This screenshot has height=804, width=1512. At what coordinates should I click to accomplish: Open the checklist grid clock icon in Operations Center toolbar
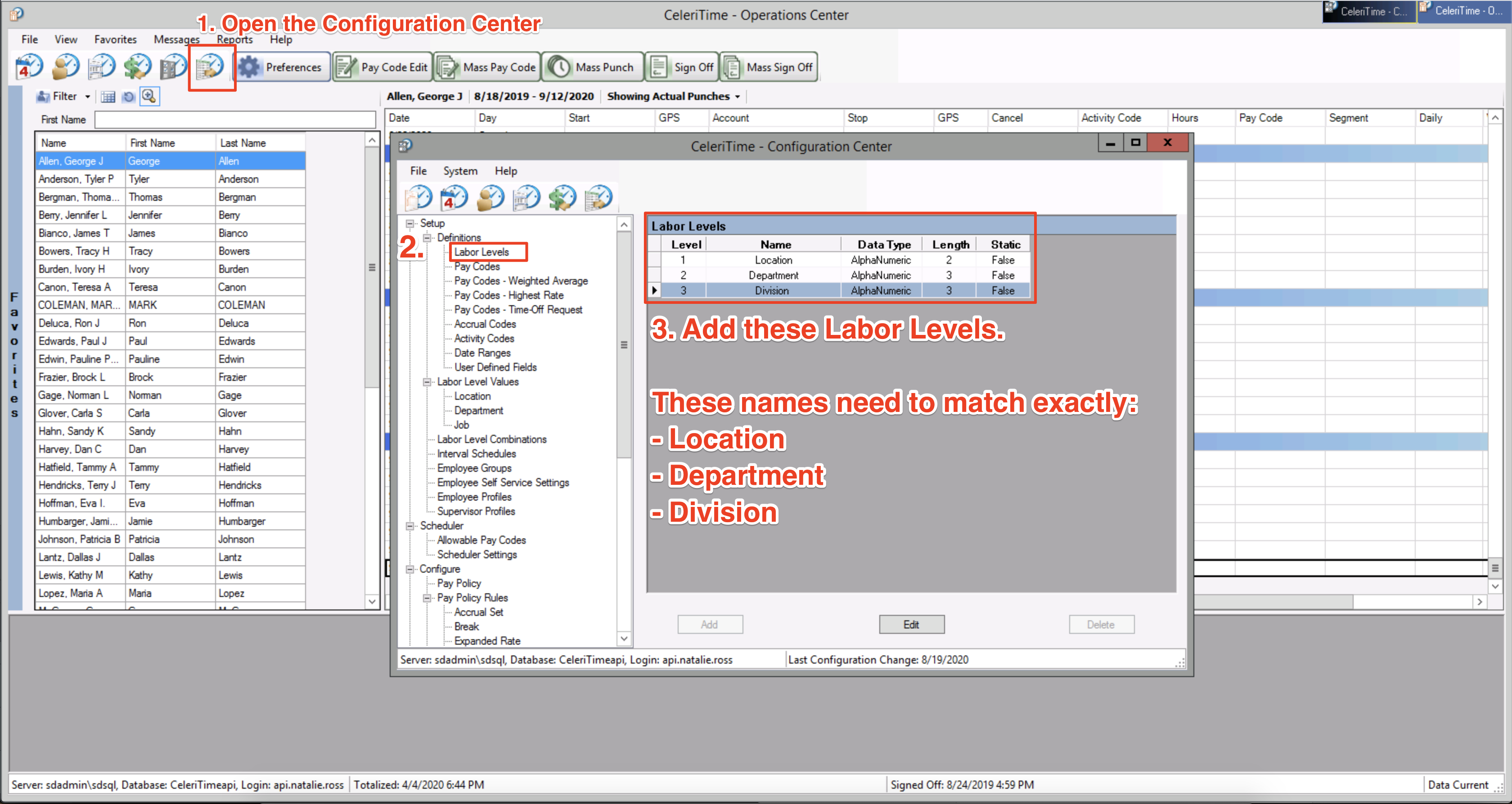[174, 66]
